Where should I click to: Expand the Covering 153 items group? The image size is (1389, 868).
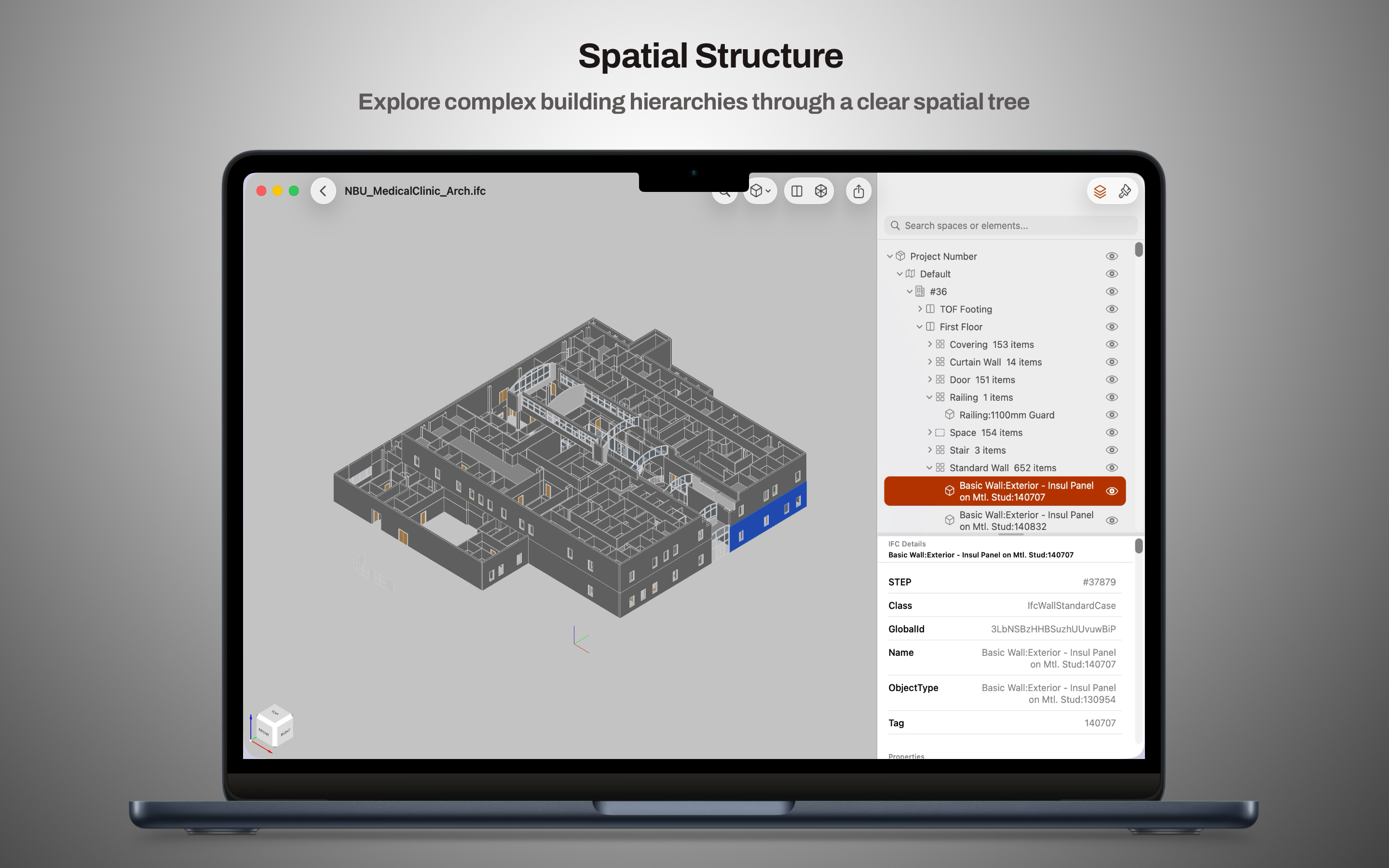[929, 344]
